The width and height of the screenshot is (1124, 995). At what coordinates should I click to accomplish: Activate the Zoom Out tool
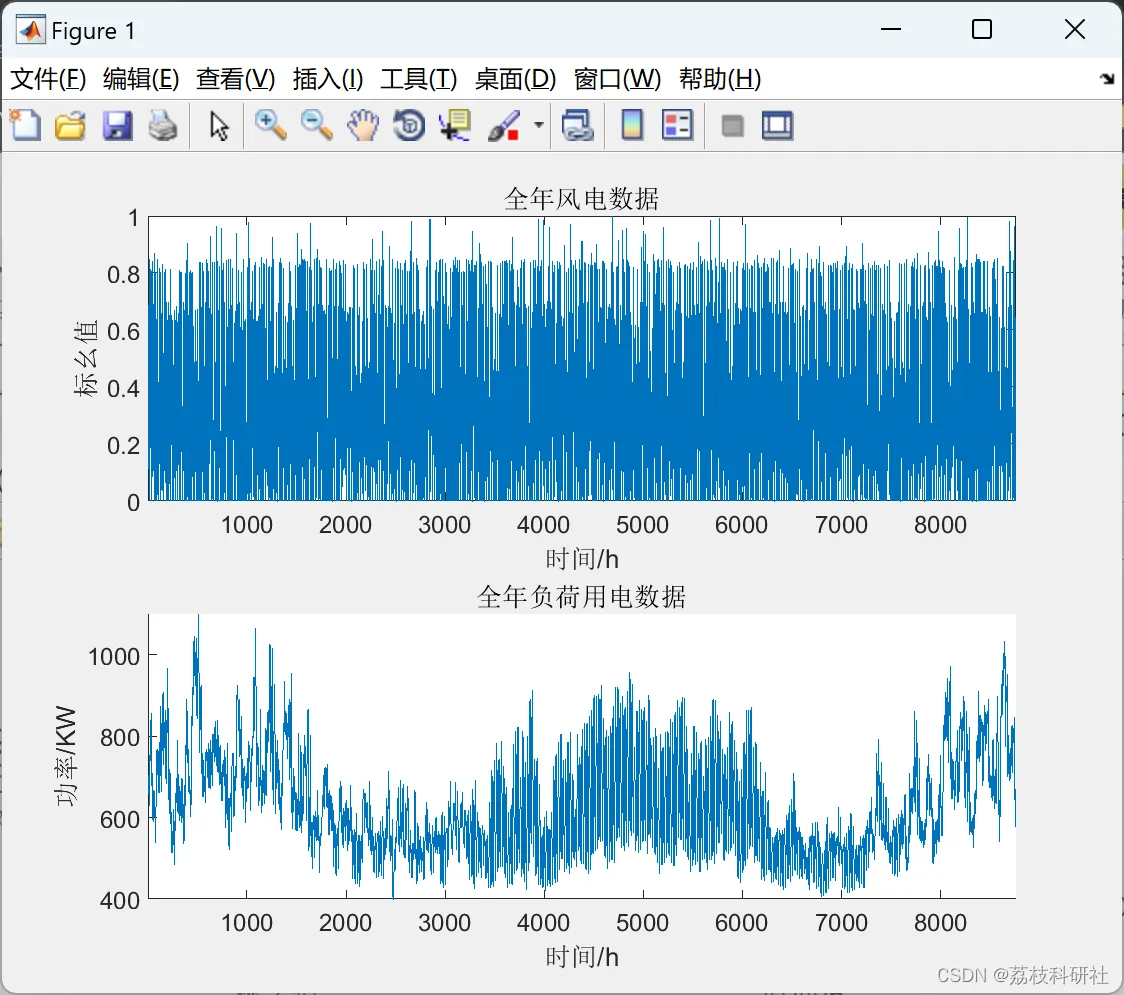point(316,125)
